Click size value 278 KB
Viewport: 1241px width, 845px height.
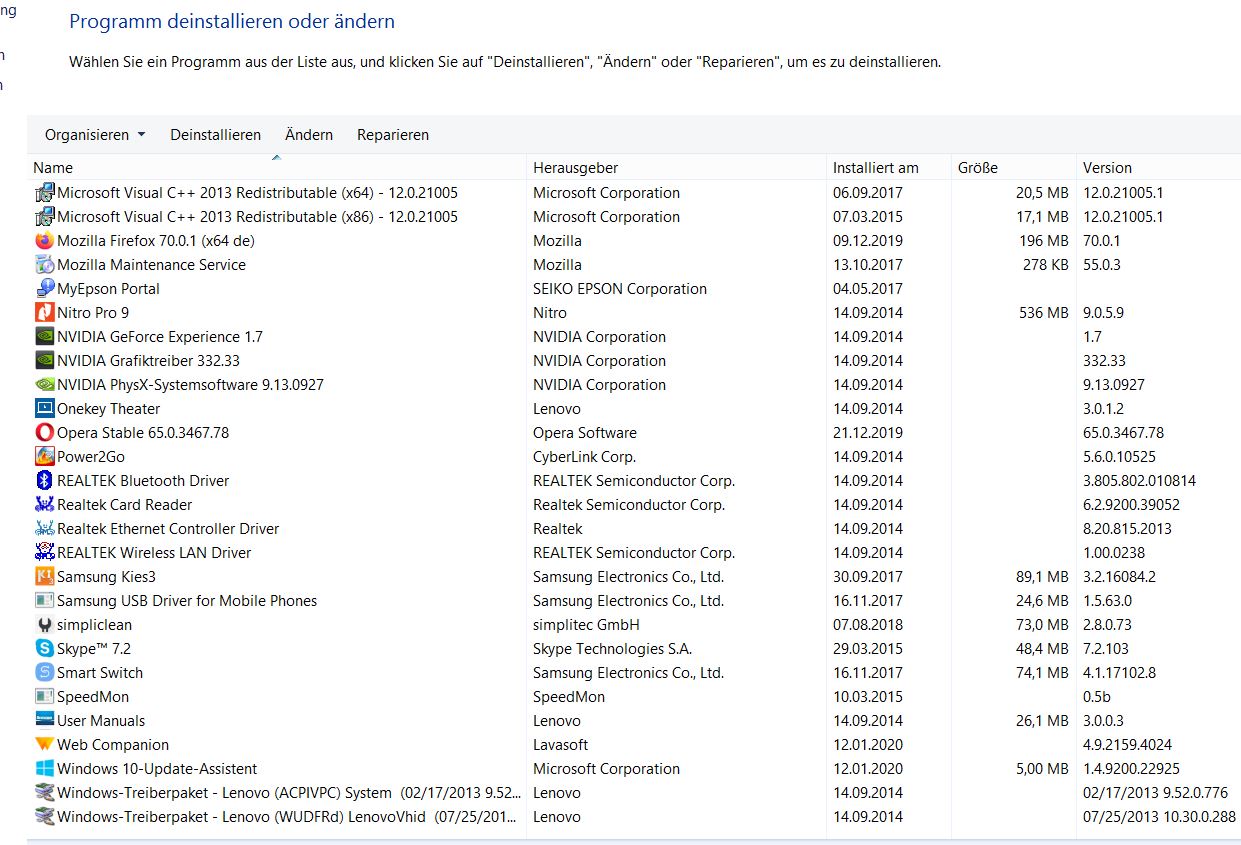click(1044, 264)
